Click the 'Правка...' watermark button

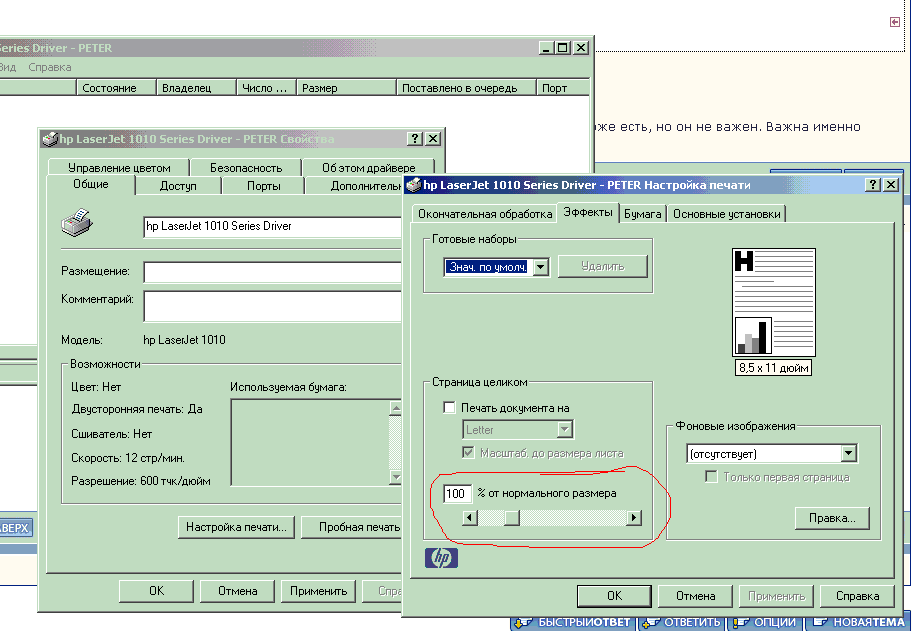click(832, 518)
